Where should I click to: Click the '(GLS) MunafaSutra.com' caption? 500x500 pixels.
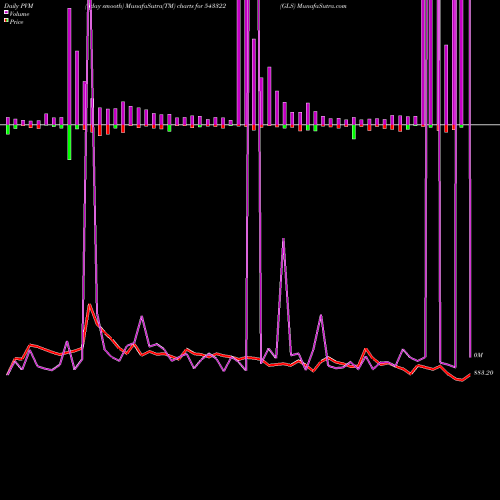point(313,6)
